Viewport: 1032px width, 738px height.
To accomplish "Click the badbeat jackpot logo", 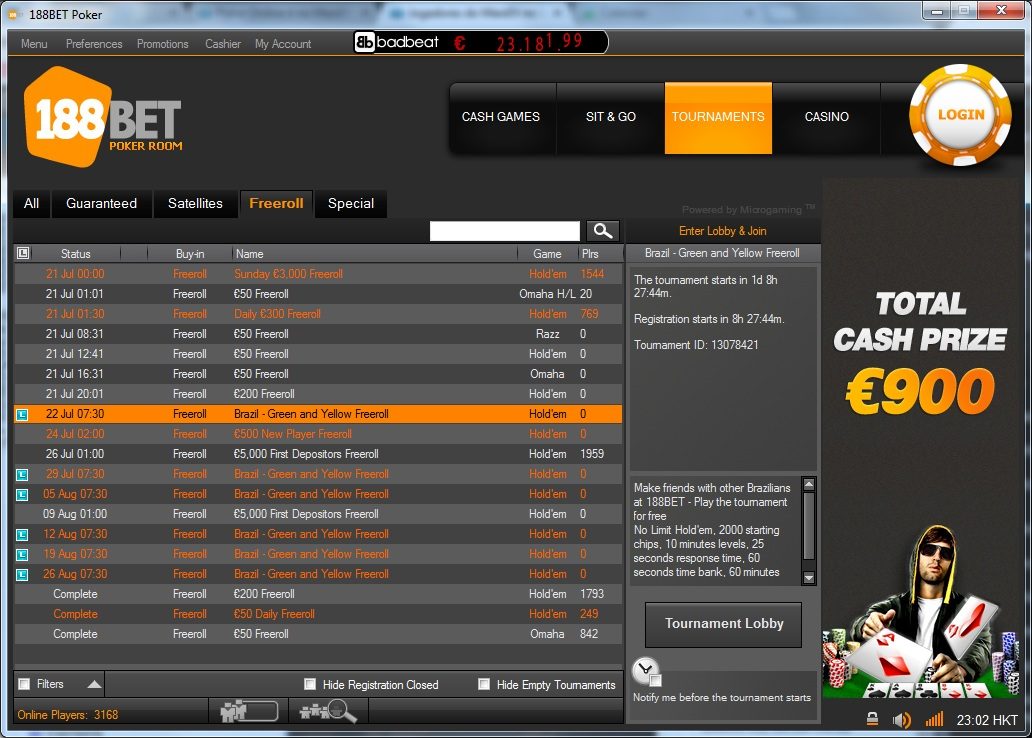I will tap(398, 42).
